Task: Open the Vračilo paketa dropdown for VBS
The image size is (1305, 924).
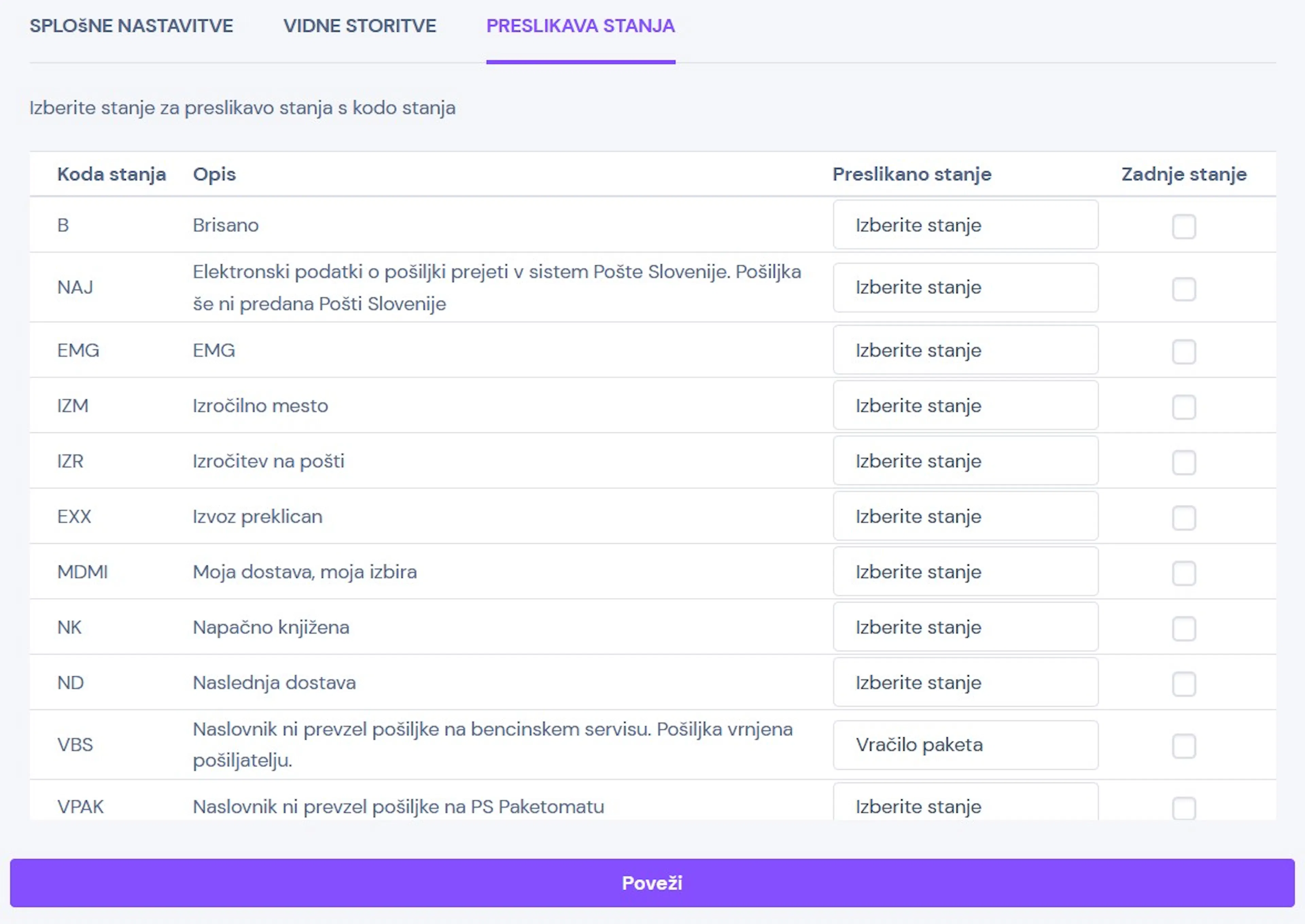Action: (965, 745)
